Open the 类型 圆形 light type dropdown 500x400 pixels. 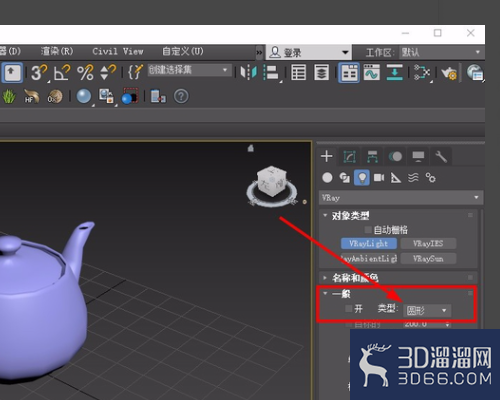point(427,310)
